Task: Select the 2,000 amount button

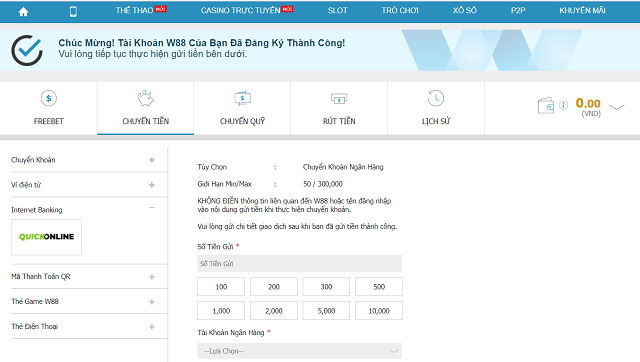Action: pos(273,311)
